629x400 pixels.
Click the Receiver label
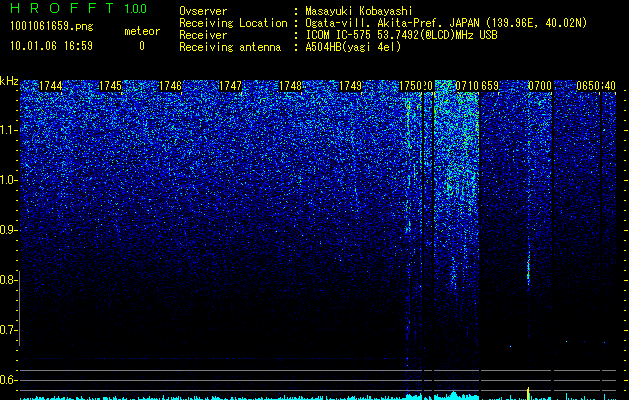[x=203, y=35]
